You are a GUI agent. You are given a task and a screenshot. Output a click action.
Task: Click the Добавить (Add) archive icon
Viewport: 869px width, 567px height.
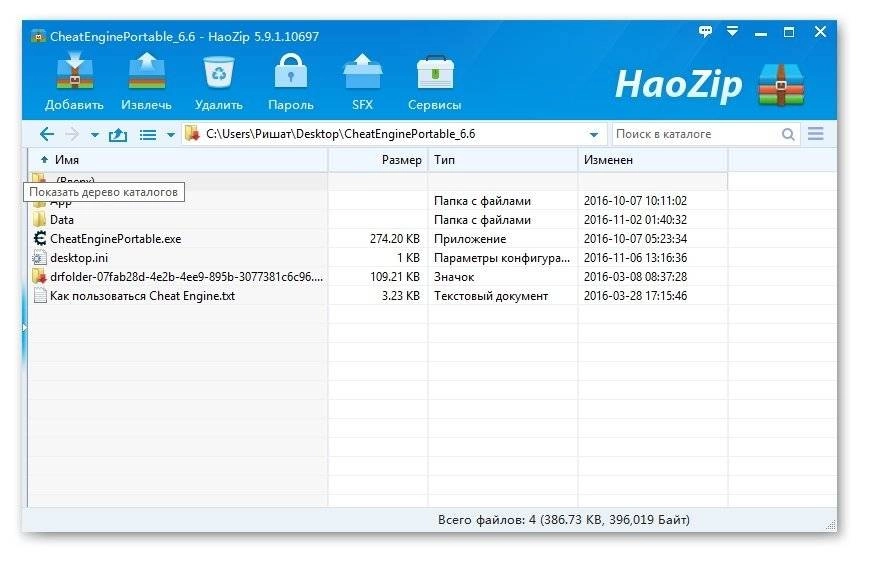75,72
